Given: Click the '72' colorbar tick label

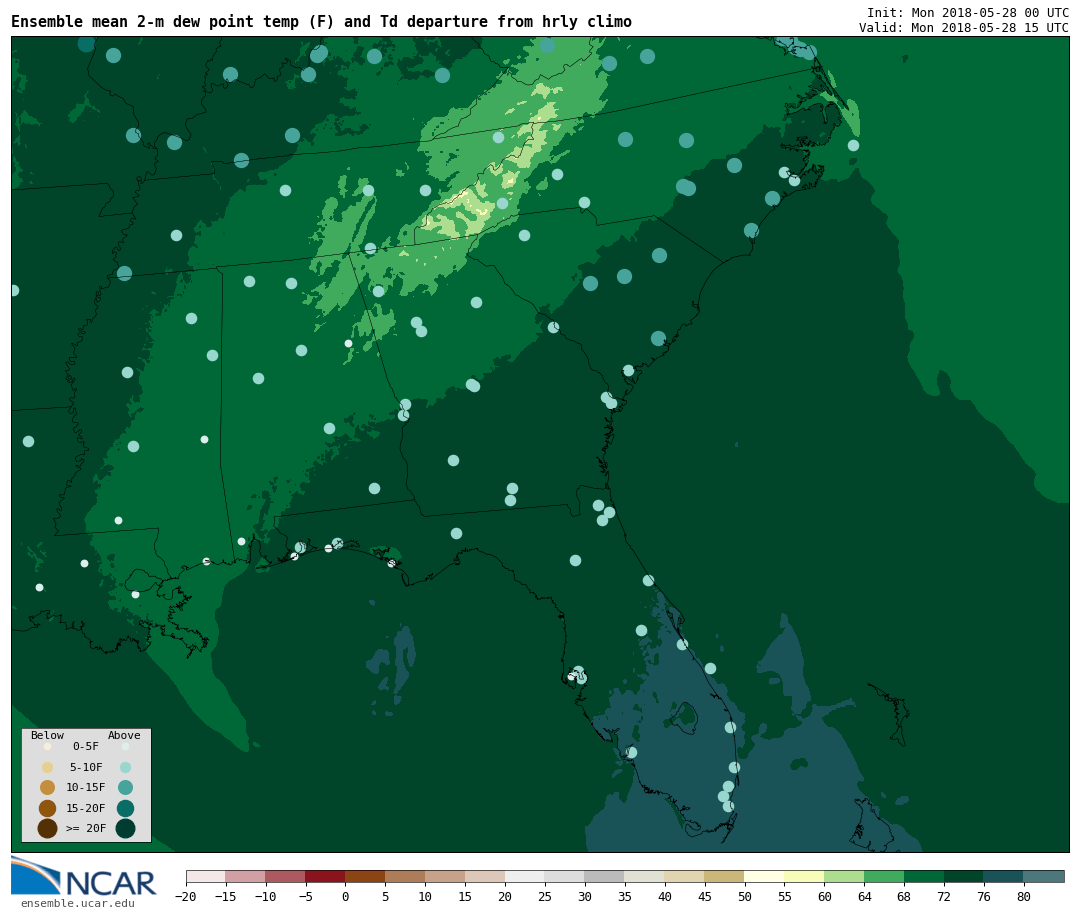Looking at the screenshot, I should (944, 896).
